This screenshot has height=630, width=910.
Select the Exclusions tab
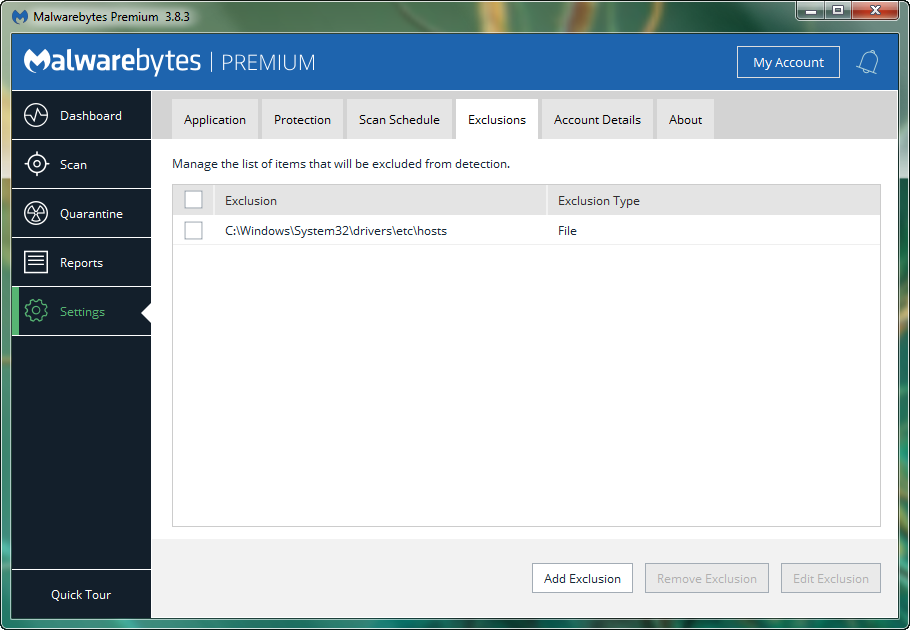tap(497, 120)
